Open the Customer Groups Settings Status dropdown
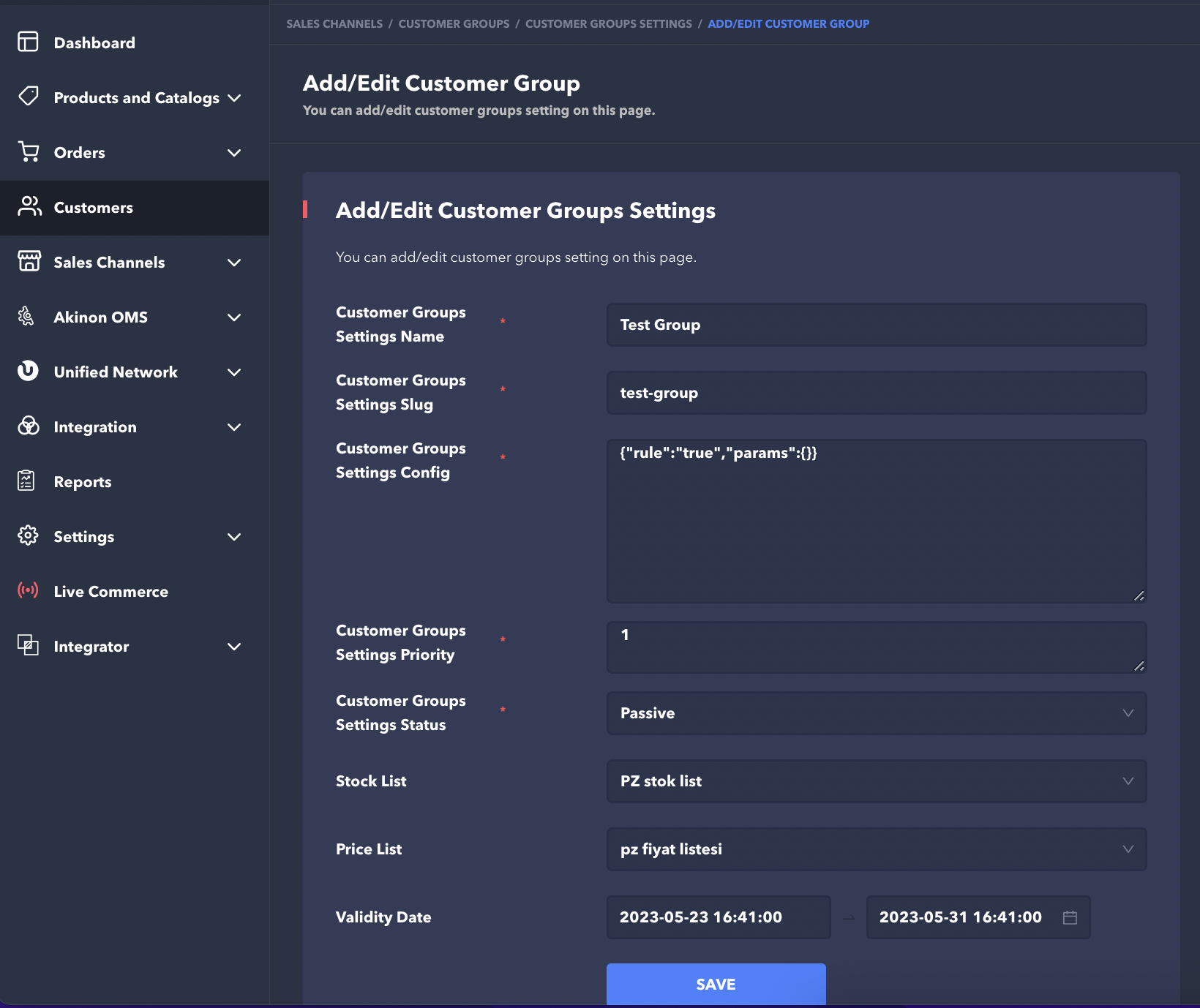 pos(876,713)
